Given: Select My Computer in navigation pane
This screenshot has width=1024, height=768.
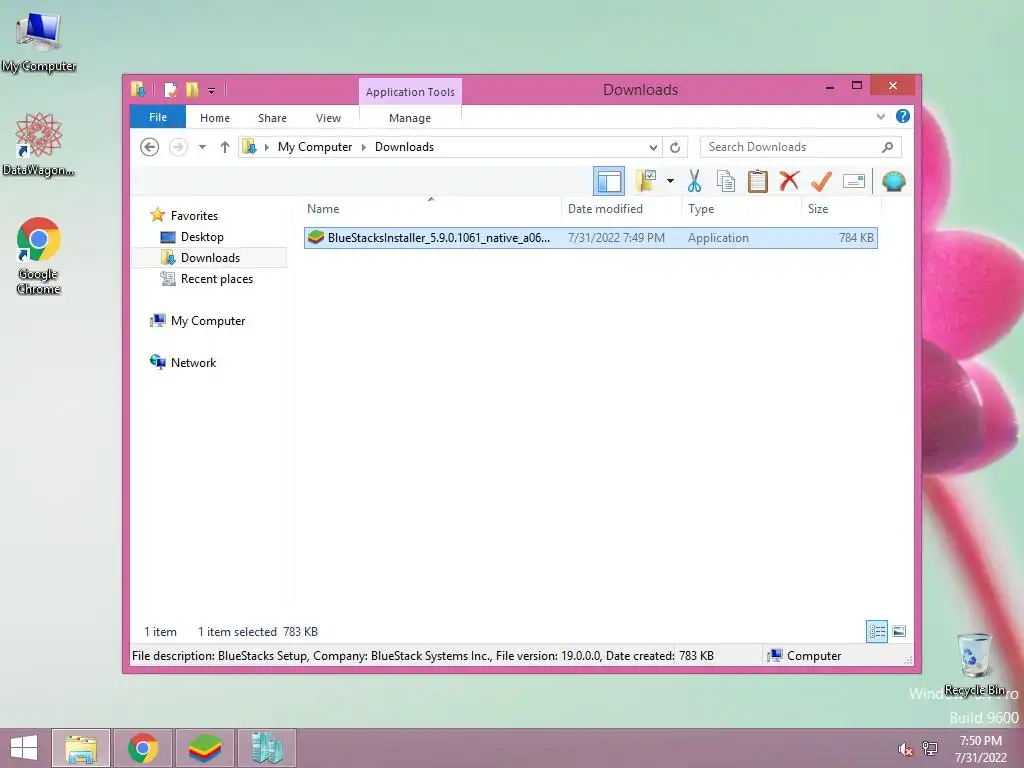Looking at the screenshot, I should tap(208, 321).
